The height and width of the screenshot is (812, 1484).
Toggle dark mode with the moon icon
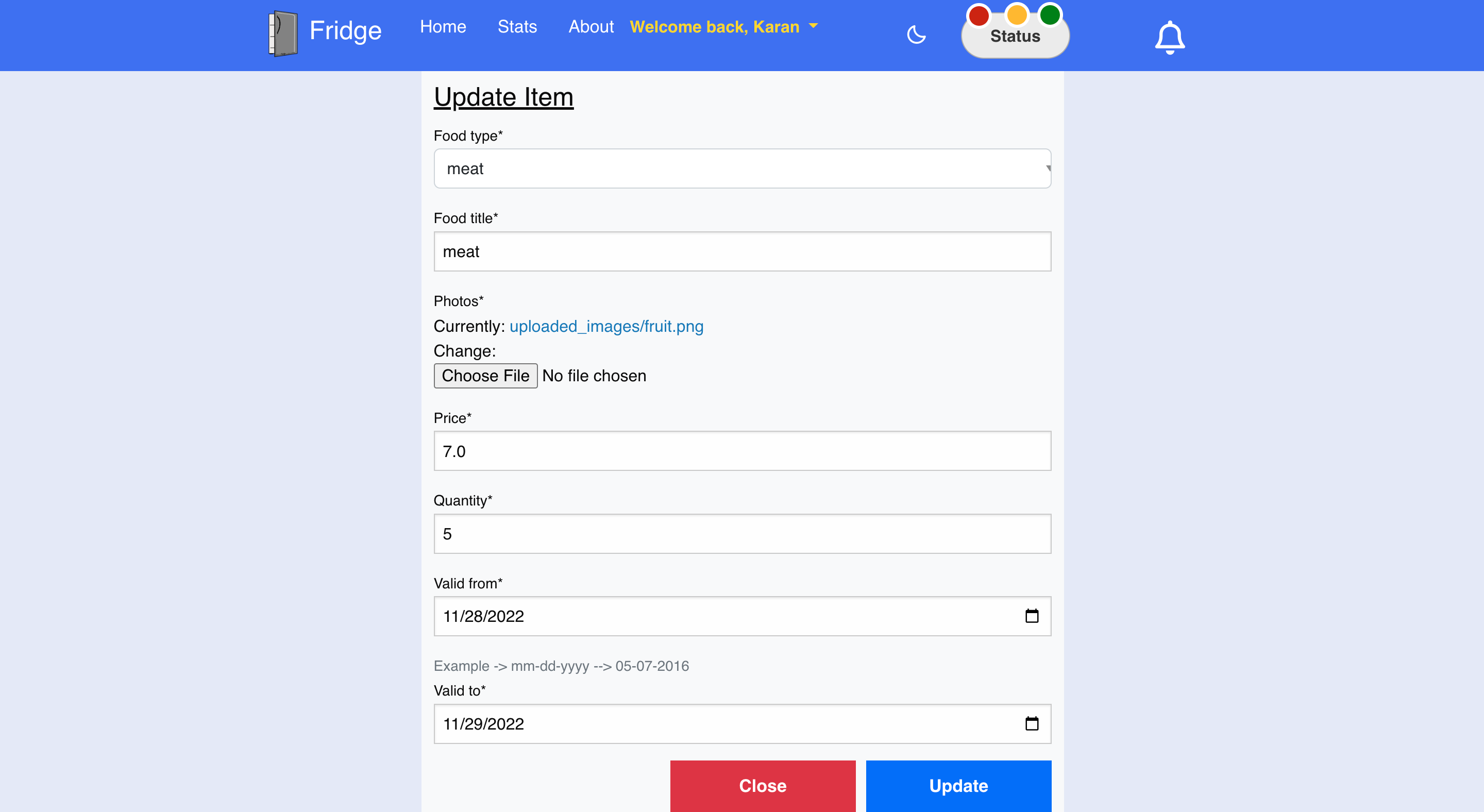pos(916,35)
